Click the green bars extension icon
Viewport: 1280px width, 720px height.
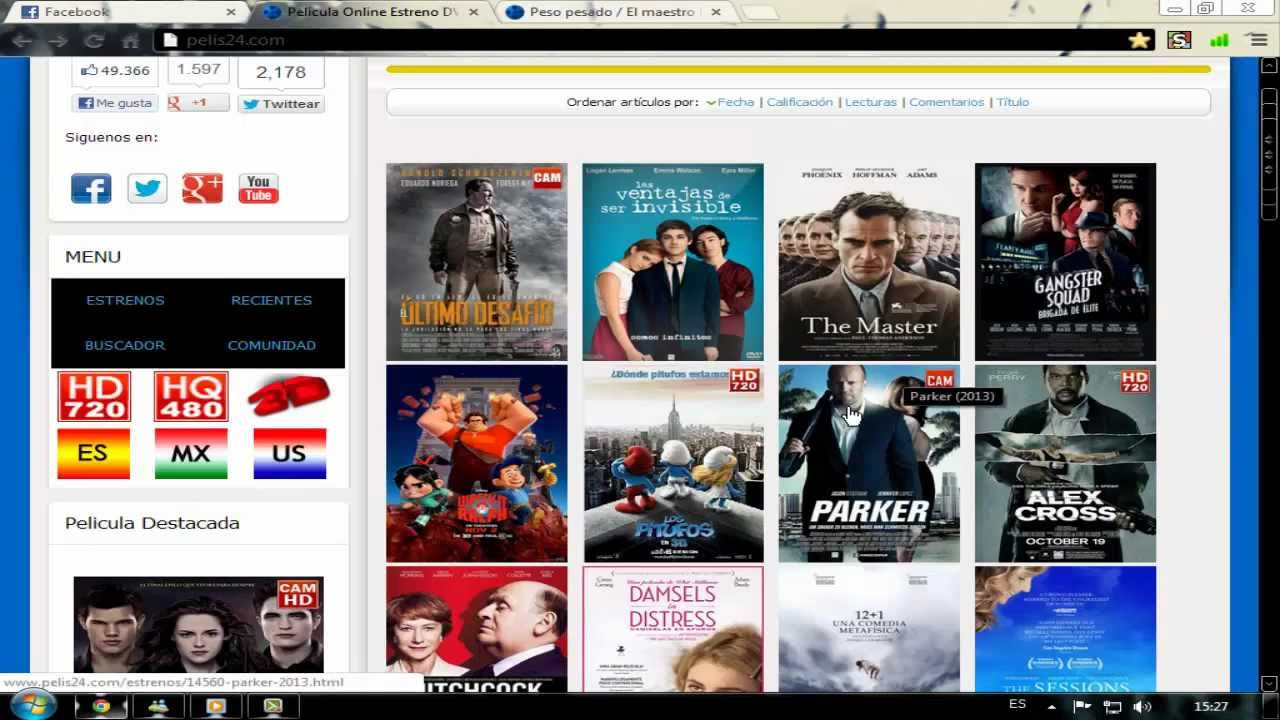tap(1219, 40)
